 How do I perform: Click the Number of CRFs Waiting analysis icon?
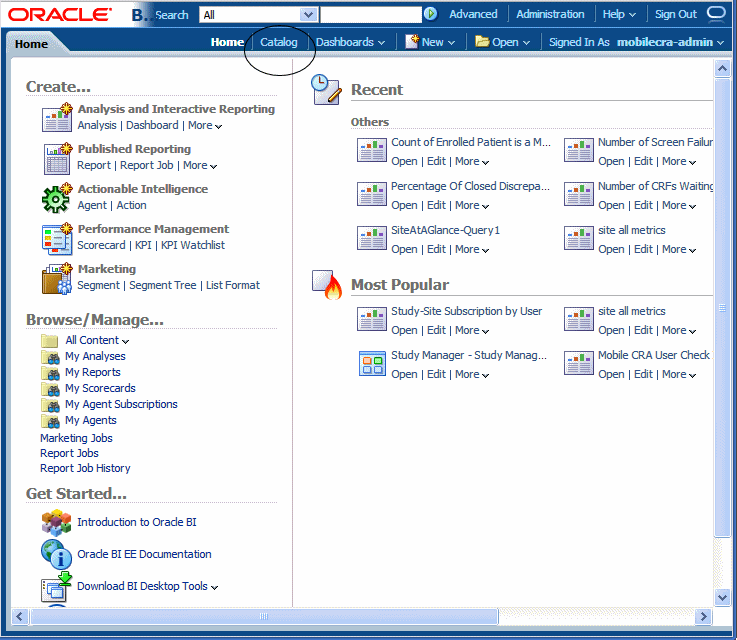pos(579,195)
